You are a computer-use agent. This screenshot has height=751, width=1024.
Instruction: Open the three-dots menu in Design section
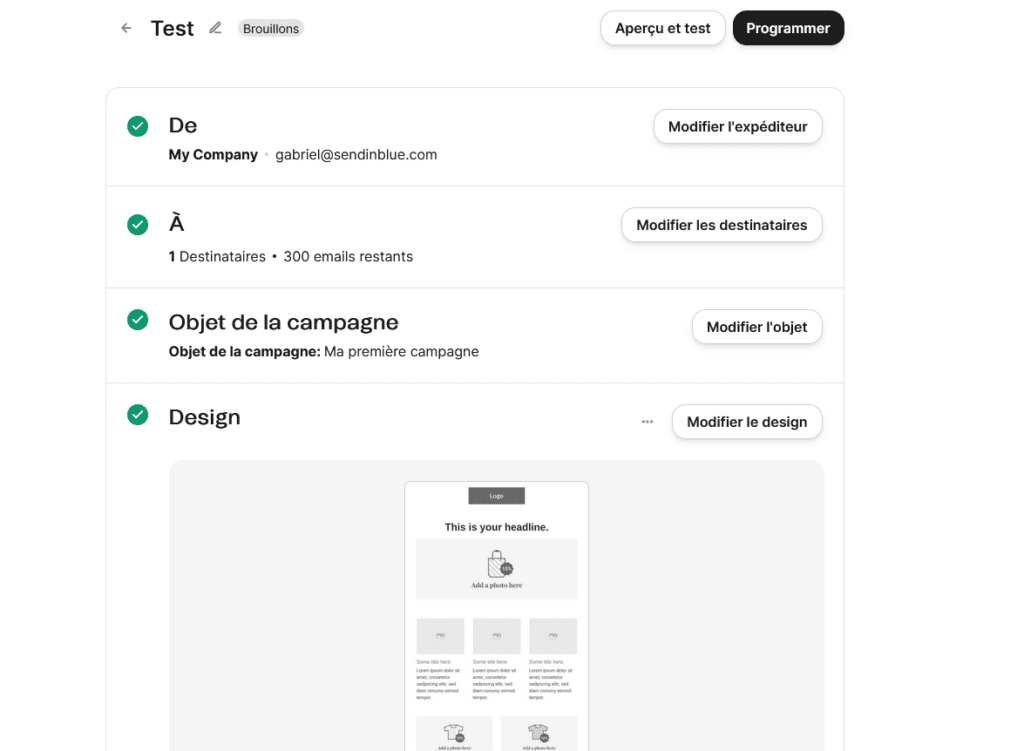click(x=647, y=422)
